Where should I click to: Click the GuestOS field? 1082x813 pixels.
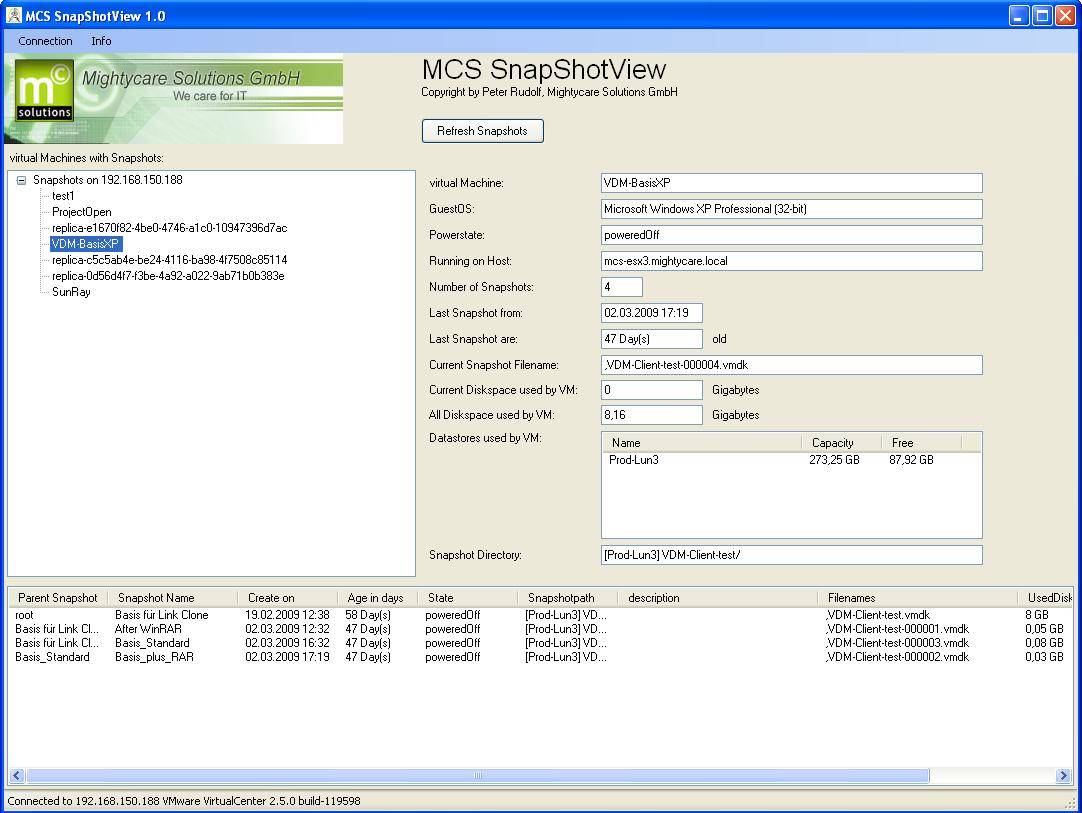[x=791, y=209]
